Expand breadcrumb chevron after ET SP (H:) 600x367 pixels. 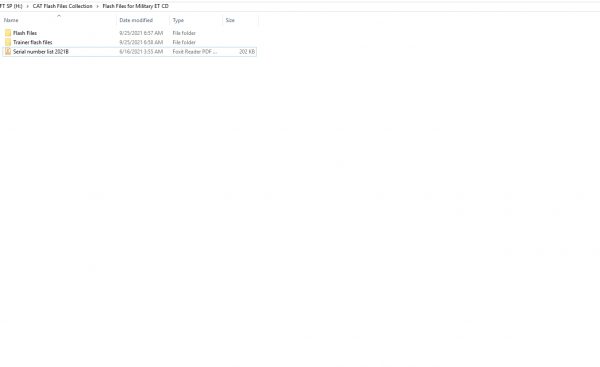click(28, 6)
